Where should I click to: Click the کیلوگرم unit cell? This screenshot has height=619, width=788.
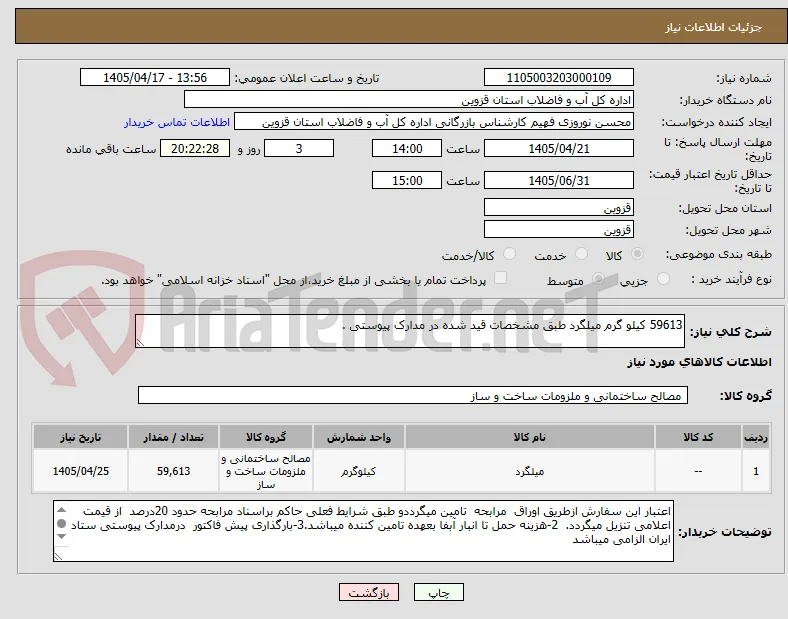pyautogui.click(x=359, y=471)
